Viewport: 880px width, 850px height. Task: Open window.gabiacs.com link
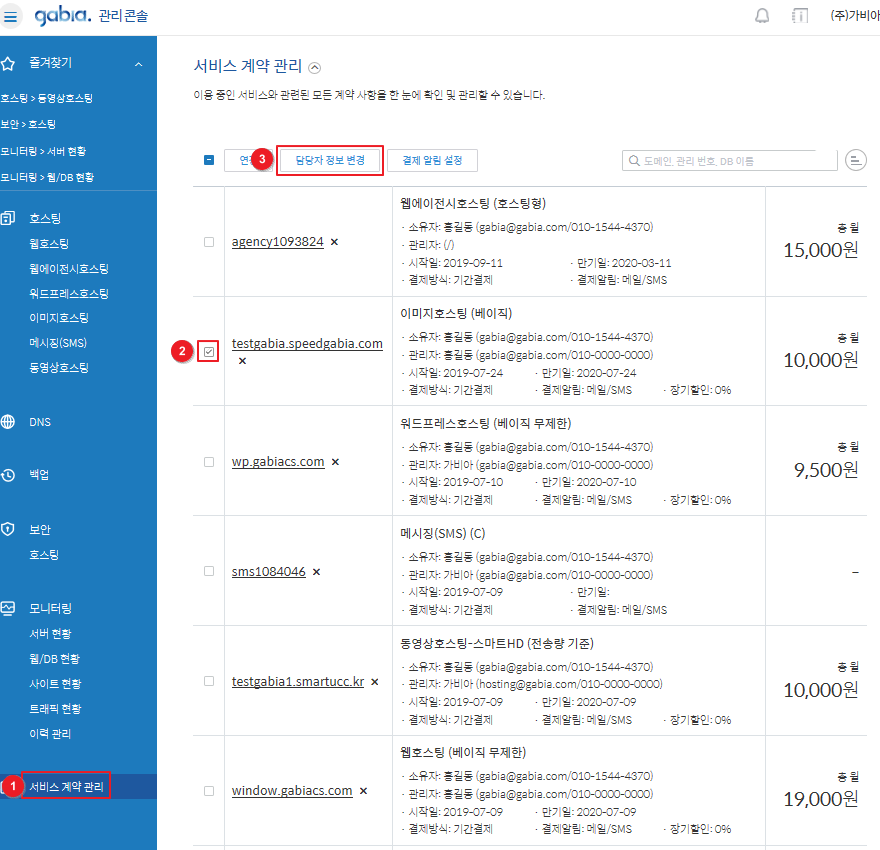point(292,791)
